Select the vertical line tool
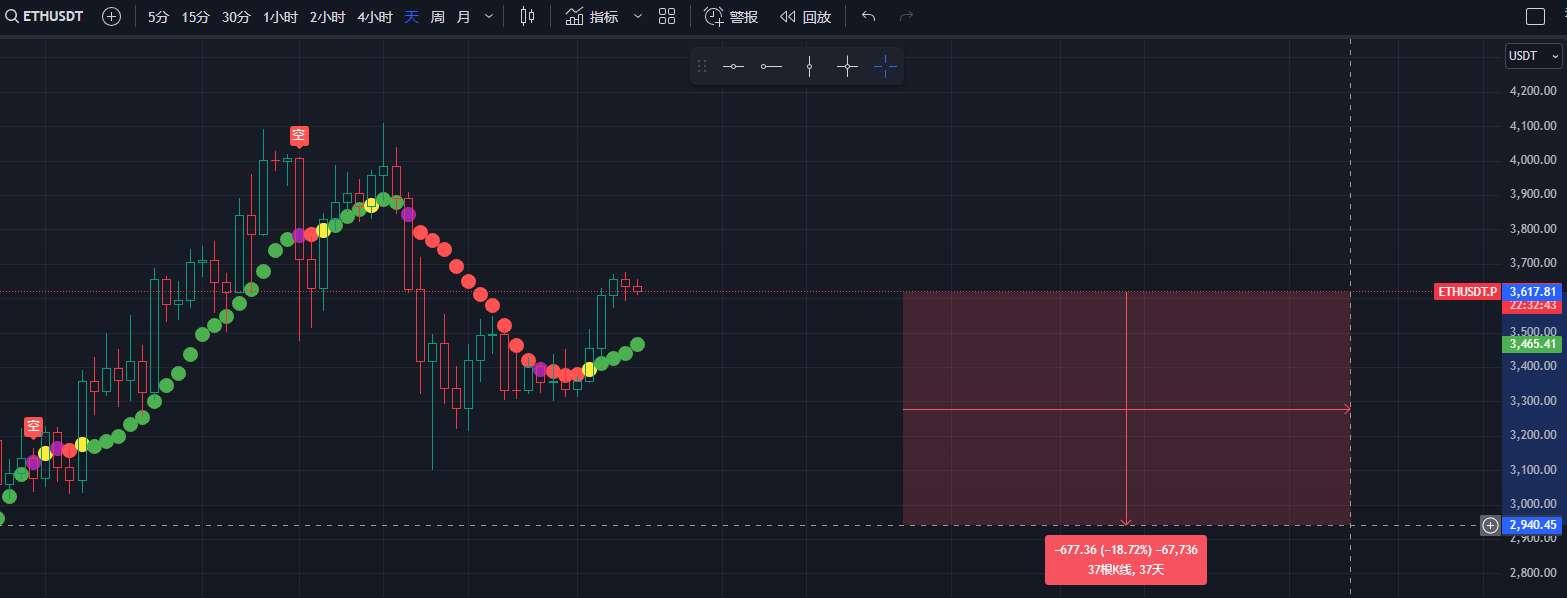This screenshot has height=598, width=1567. coord(809,66)
